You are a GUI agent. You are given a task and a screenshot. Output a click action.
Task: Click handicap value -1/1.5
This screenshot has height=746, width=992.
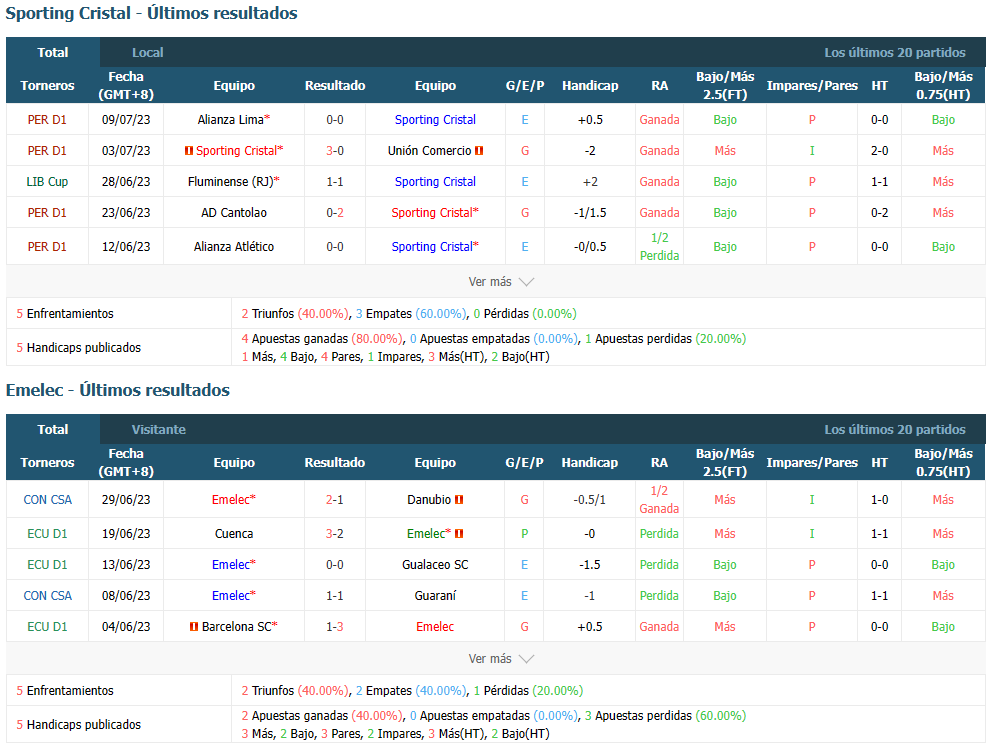(590, 213)
